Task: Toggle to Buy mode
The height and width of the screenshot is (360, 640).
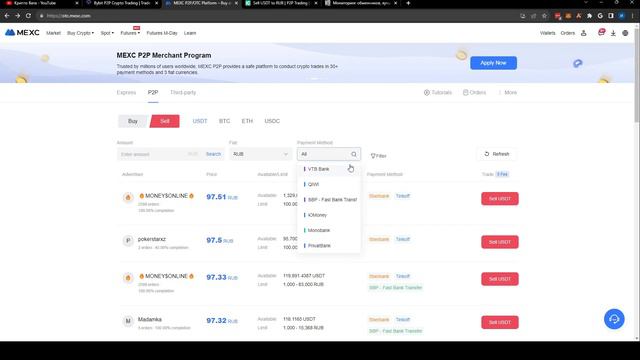Action: coord(133,121)
